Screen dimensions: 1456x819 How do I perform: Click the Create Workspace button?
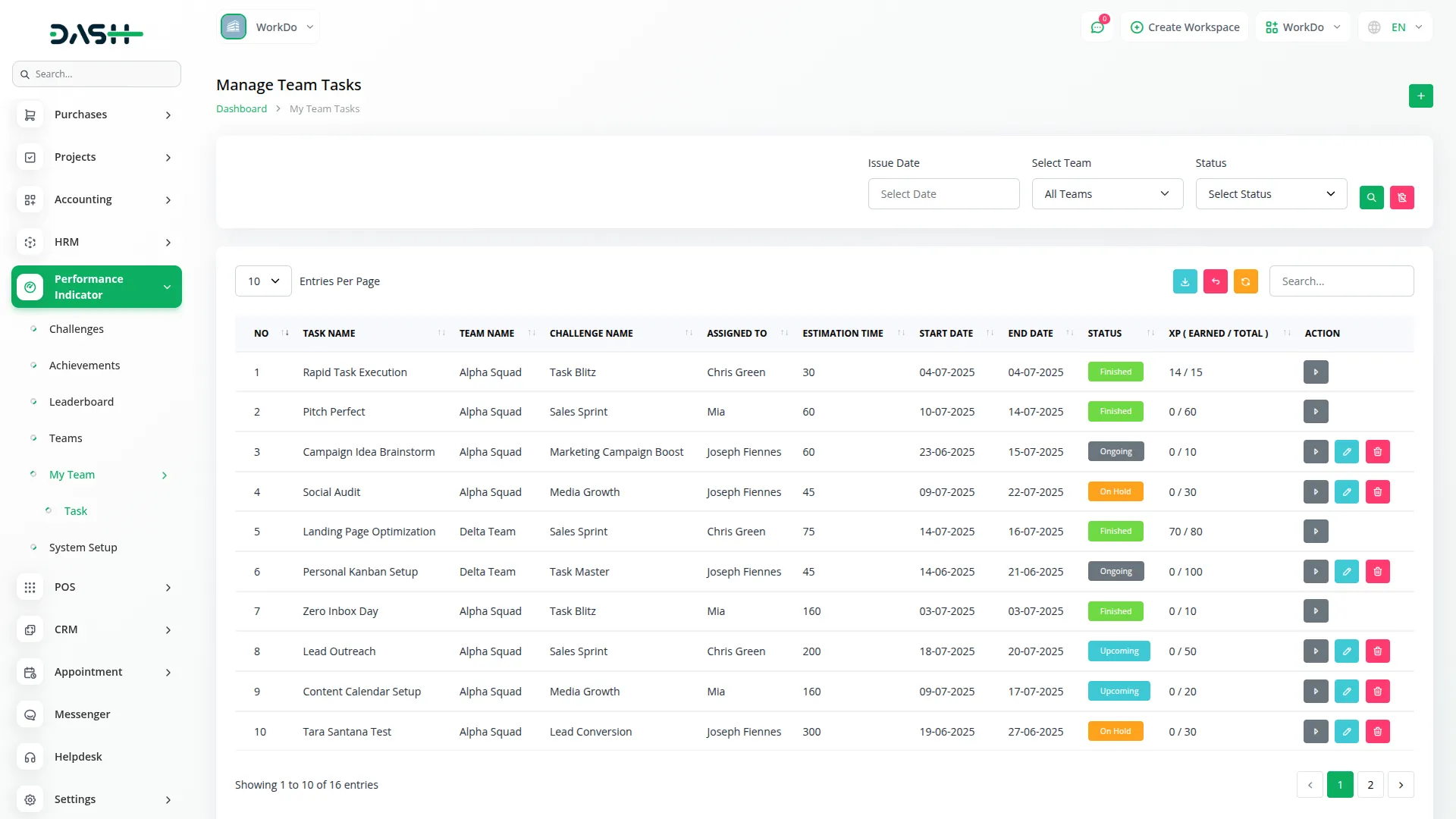pos(1185,27)
